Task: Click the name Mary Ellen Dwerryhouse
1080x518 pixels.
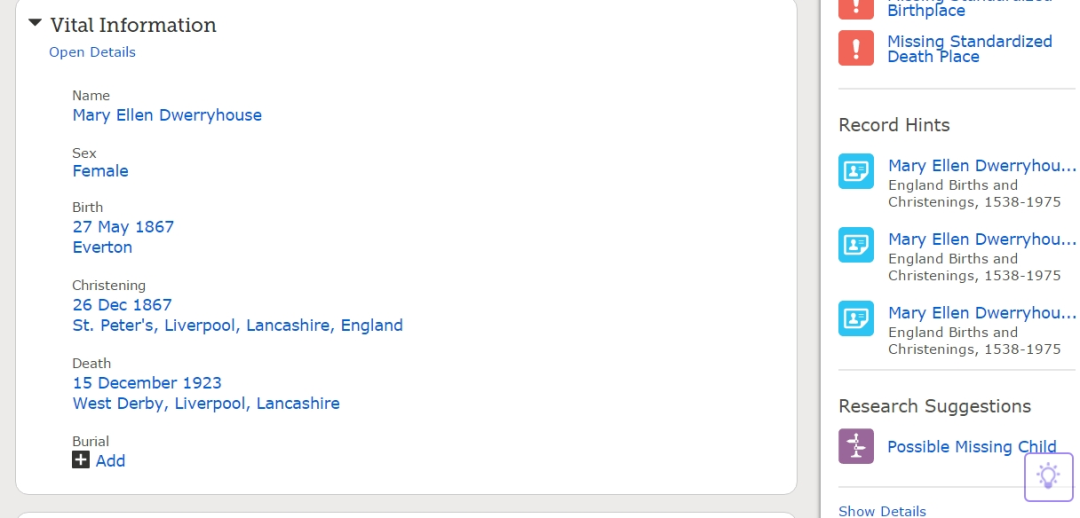Action: click(167, 115)
